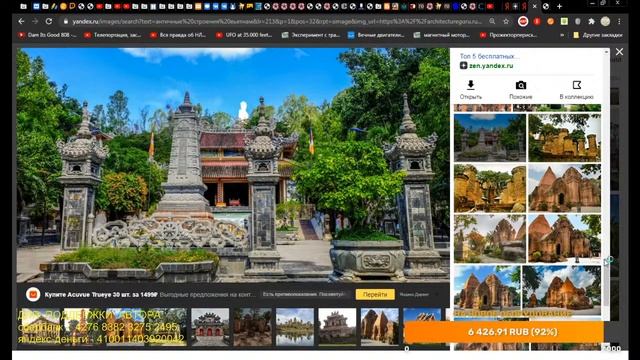This screenshot has height=360, width=640.
Task: Open the 'Эксперимент с гра...' bookmark
Action: click(x=311, y=35)
